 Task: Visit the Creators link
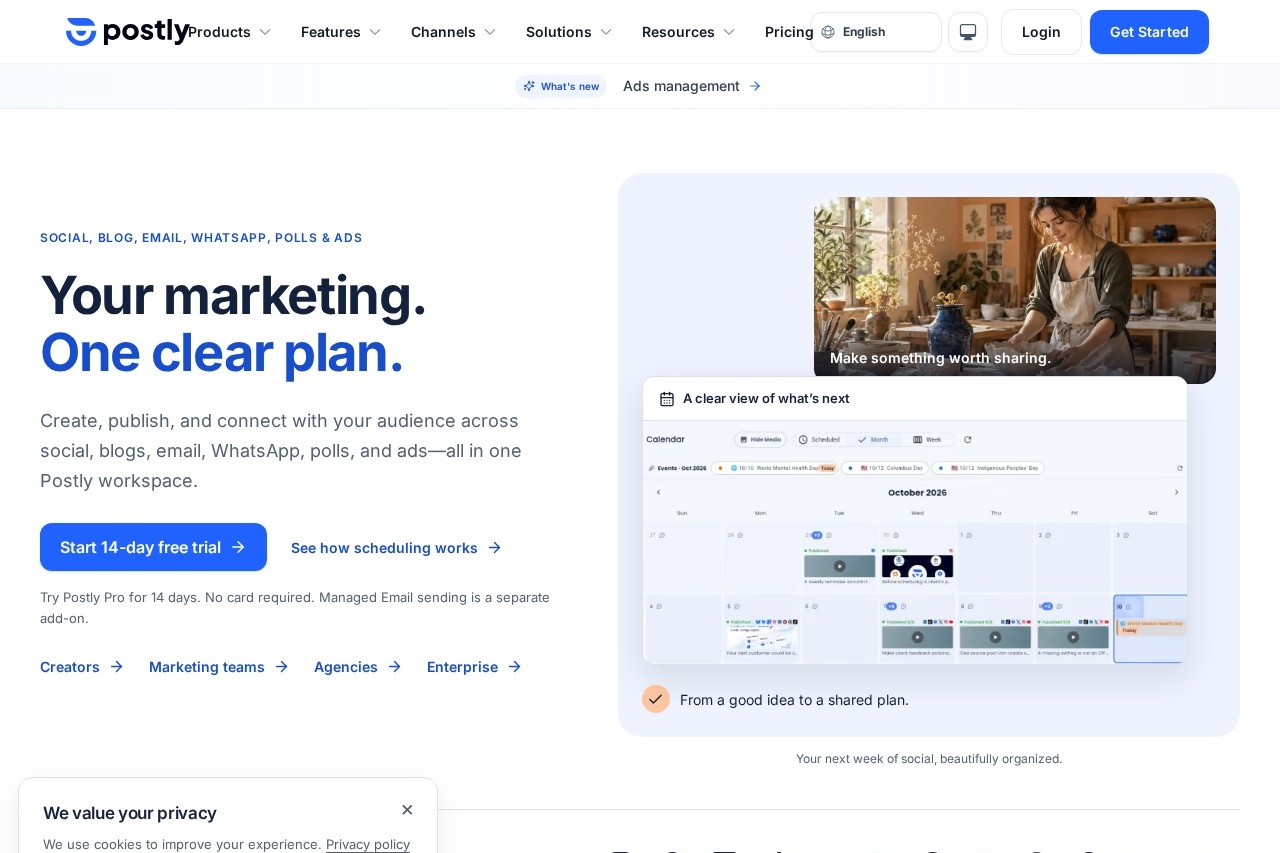coord(81,667)
